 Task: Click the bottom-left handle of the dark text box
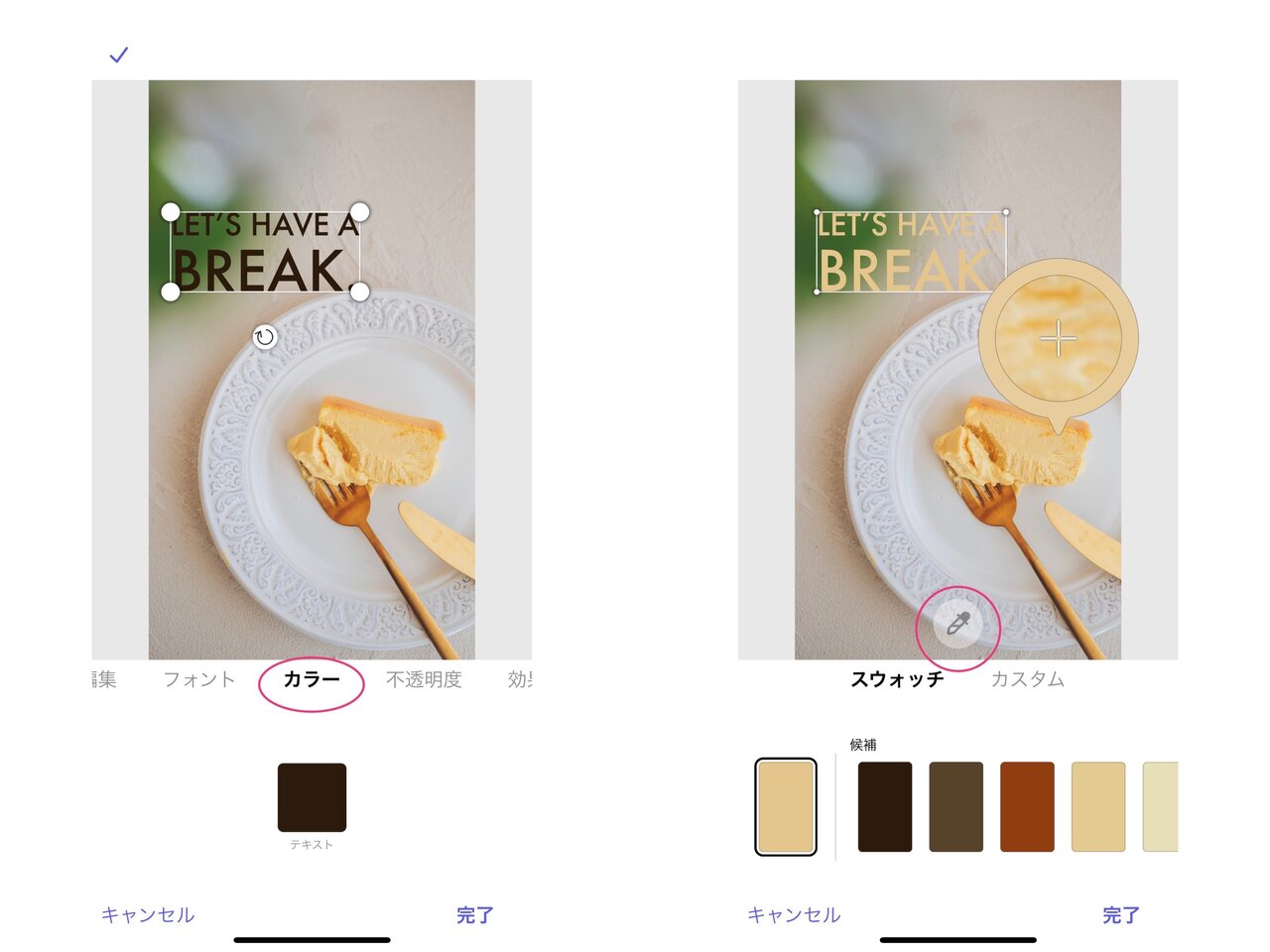(171, 292)
